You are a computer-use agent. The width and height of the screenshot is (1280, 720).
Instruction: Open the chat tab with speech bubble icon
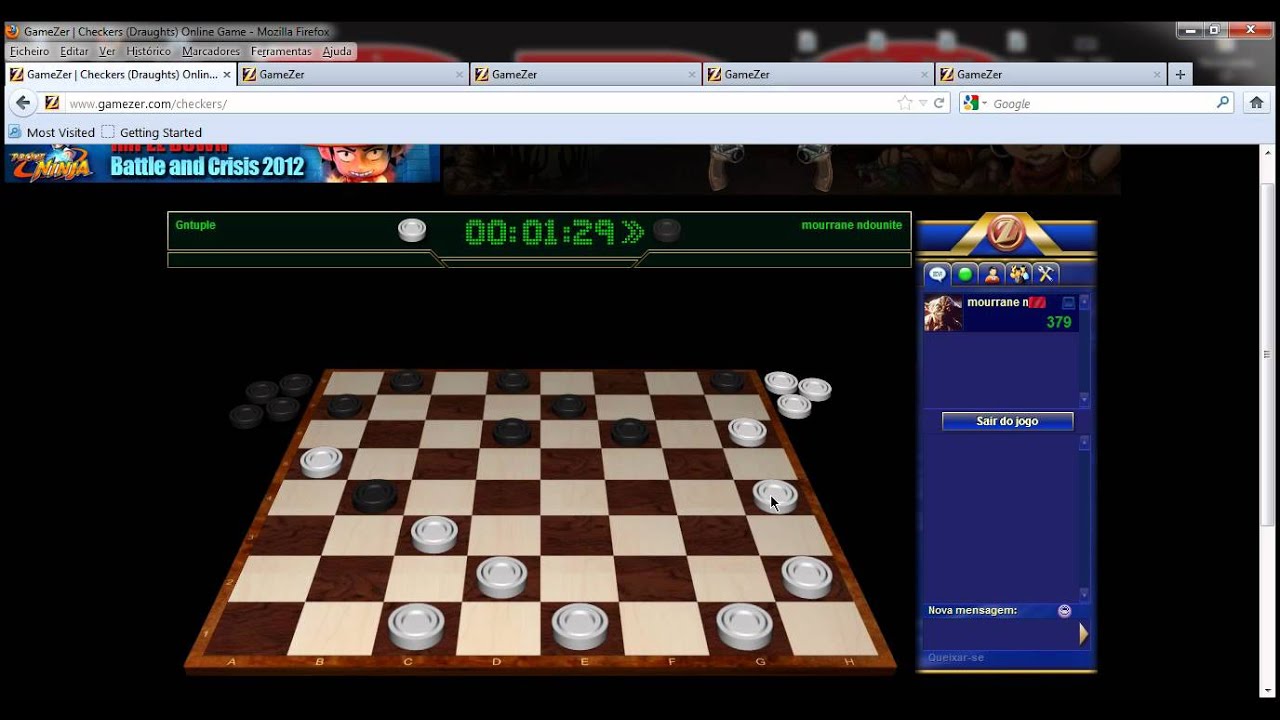tap(937, 274)
